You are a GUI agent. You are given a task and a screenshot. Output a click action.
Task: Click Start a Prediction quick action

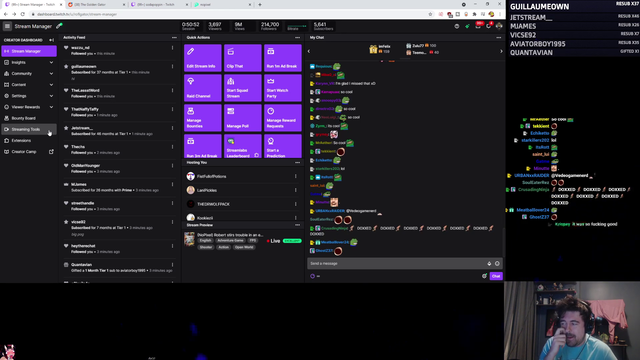tap(282, 146)
